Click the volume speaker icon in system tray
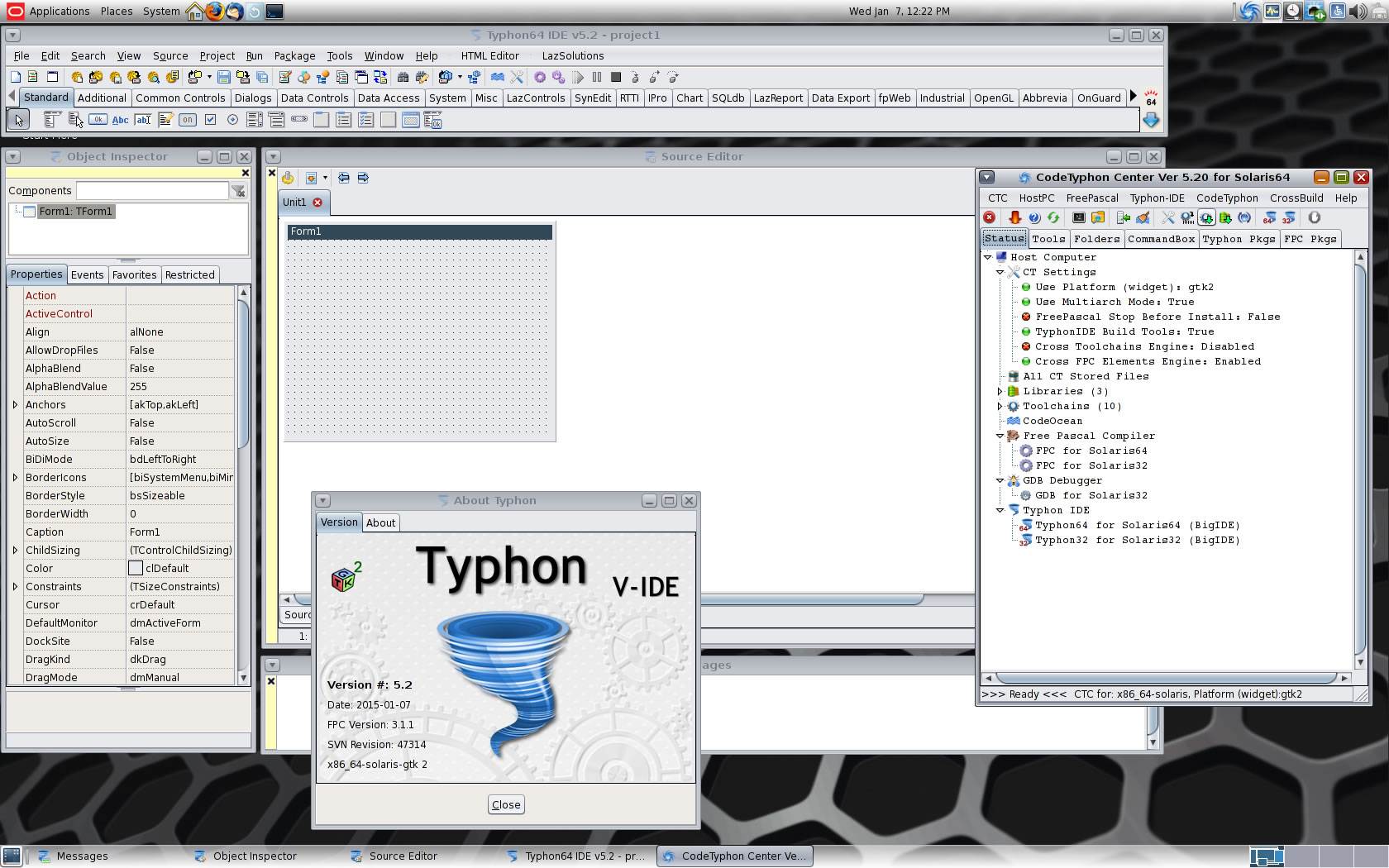The width and height of the screenshot is (1389, 868). (1357, 12)
